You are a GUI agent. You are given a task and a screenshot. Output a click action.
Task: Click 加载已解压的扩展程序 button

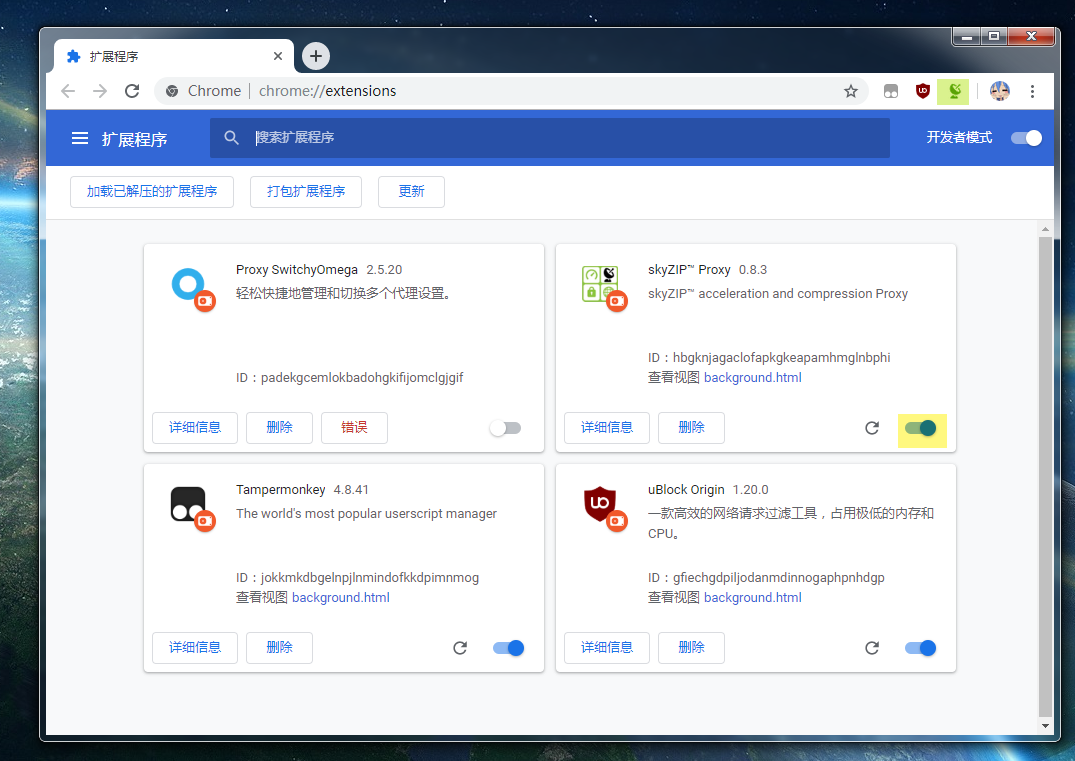tap(152, 192)
